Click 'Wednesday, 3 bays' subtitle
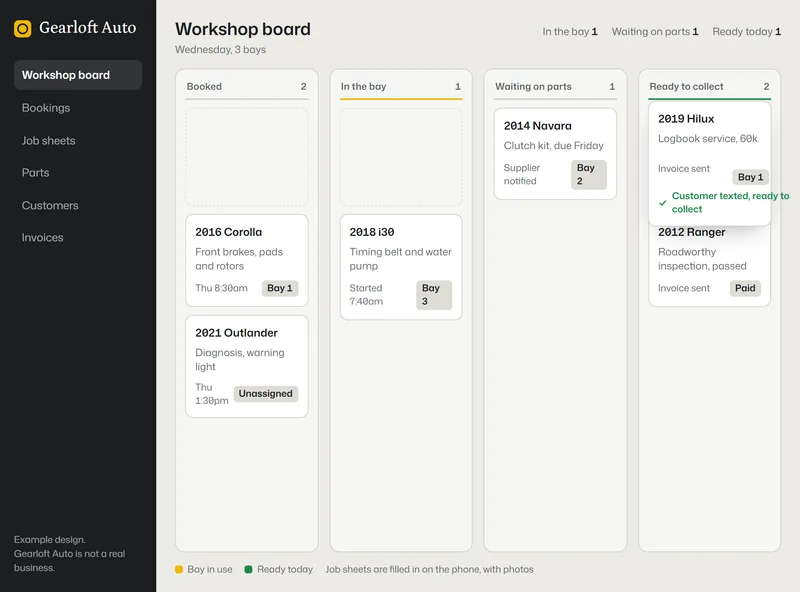The width and height of the screenshot is (800, 592). (220, 50)
